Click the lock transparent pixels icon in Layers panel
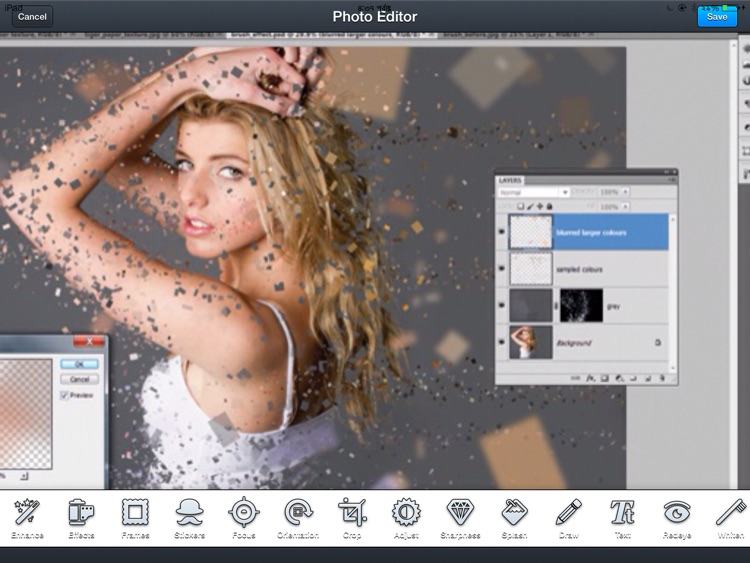 pos(520,206)
